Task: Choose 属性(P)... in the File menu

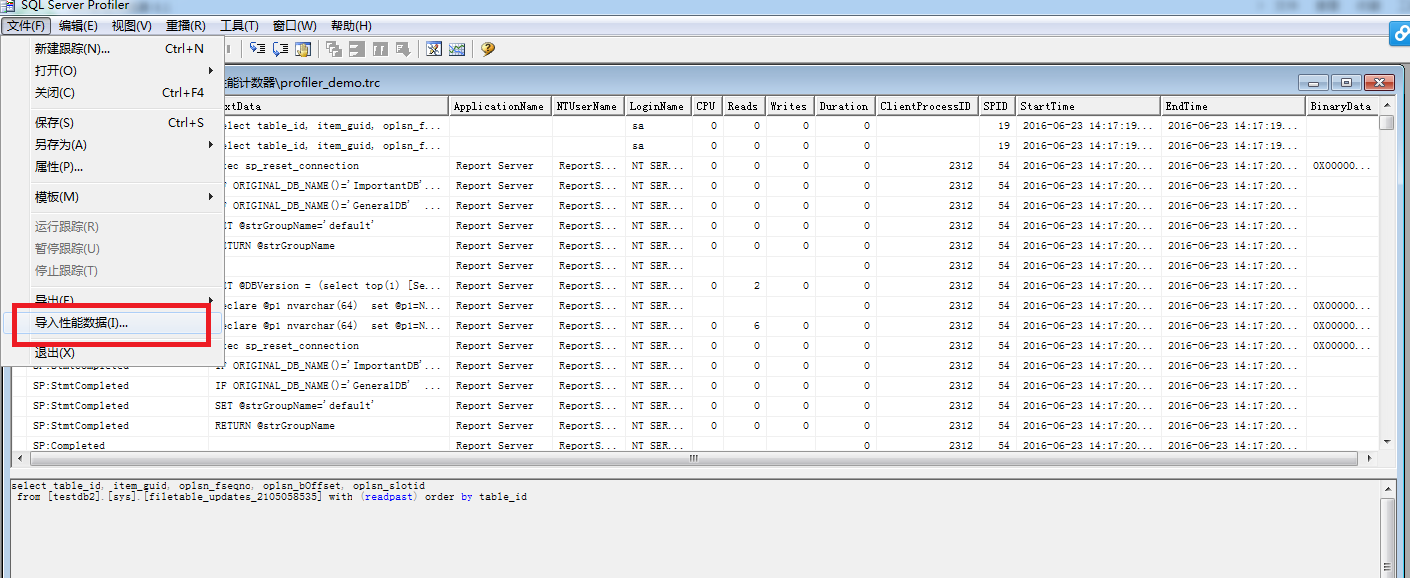Action: (x=114, y=166)
